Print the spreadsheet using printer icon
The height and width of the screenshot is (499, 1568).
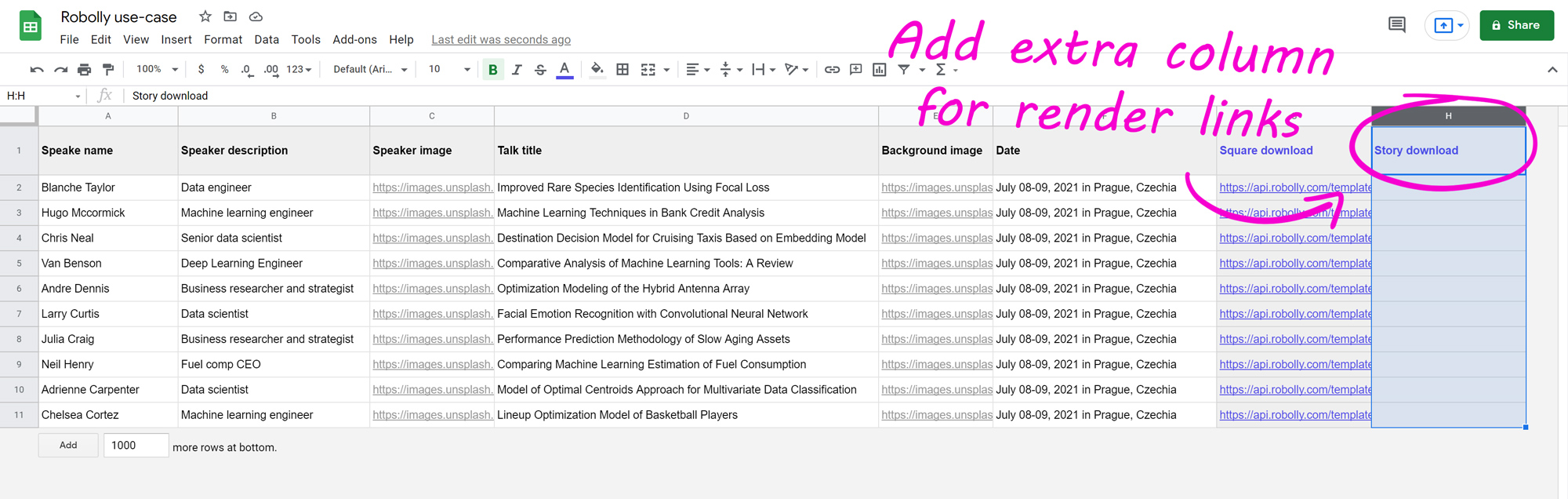84,70
